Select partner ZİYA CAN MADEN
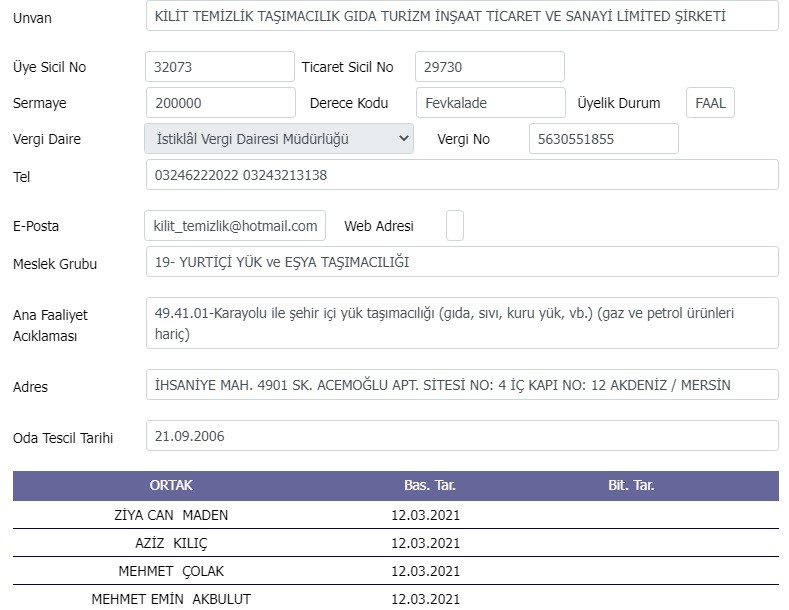The height and width of the screenshot is (610, 789). (x=171, y=515)
